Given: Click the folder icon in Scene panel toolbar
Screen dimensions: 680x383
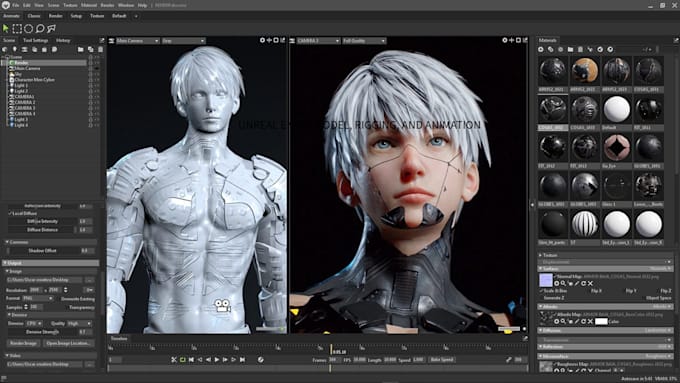Looking at the screenshot, I should [x=81, y=49].
